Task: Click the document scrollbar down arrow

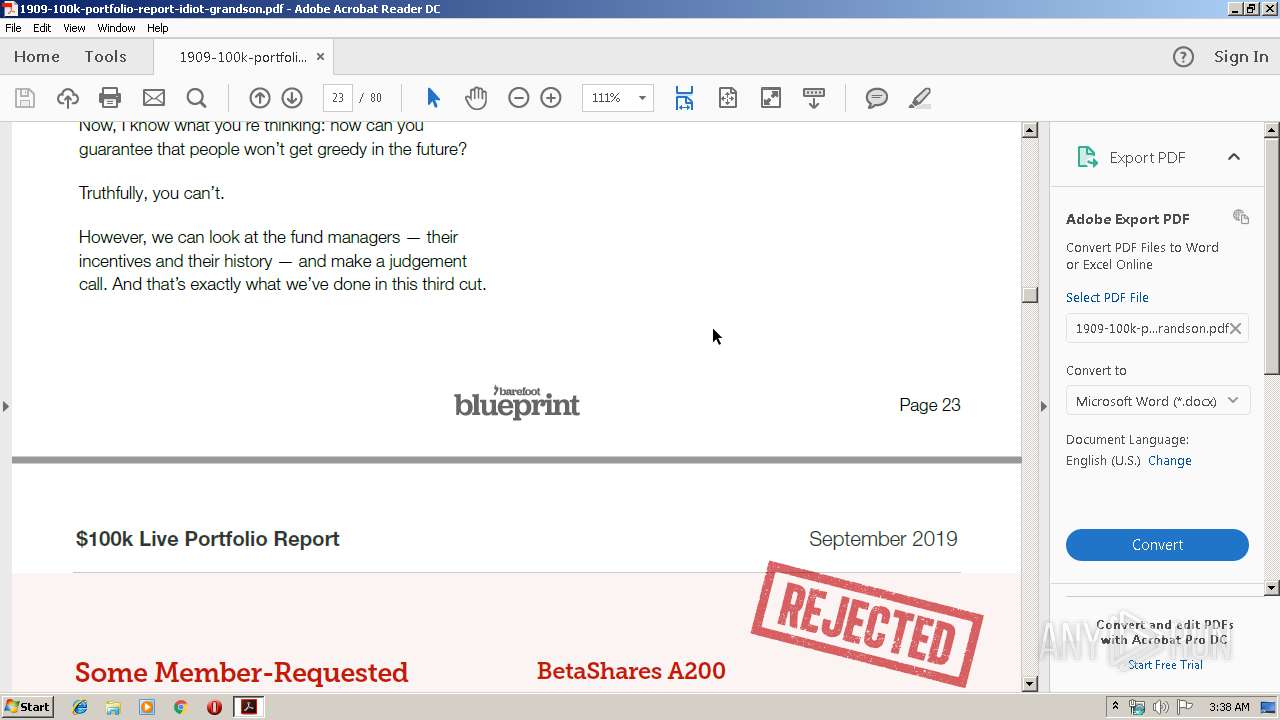Action: (x=1029, y=684)
